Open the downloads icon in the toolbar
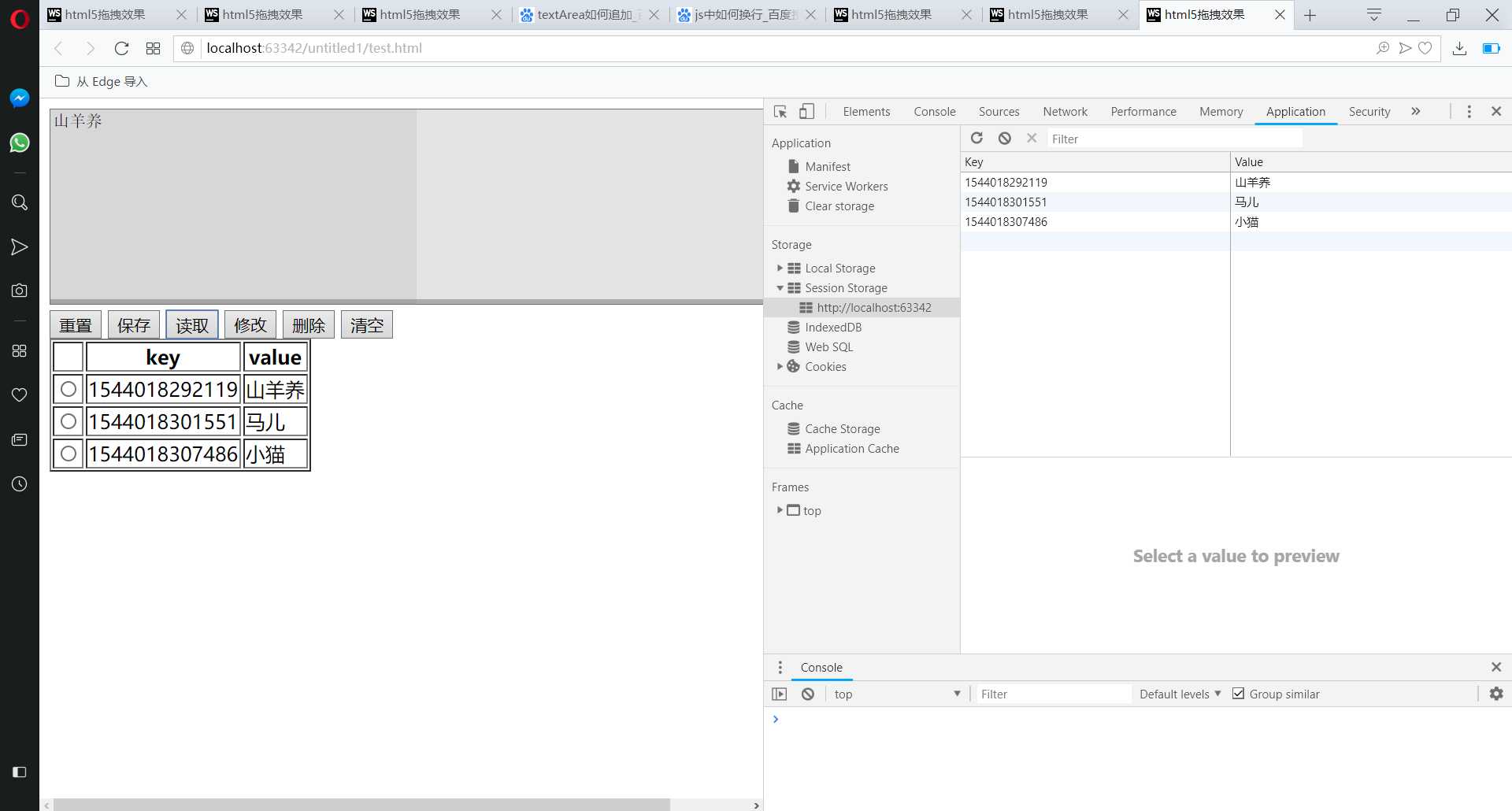The image size is (1512, 811). point(1459,49)
